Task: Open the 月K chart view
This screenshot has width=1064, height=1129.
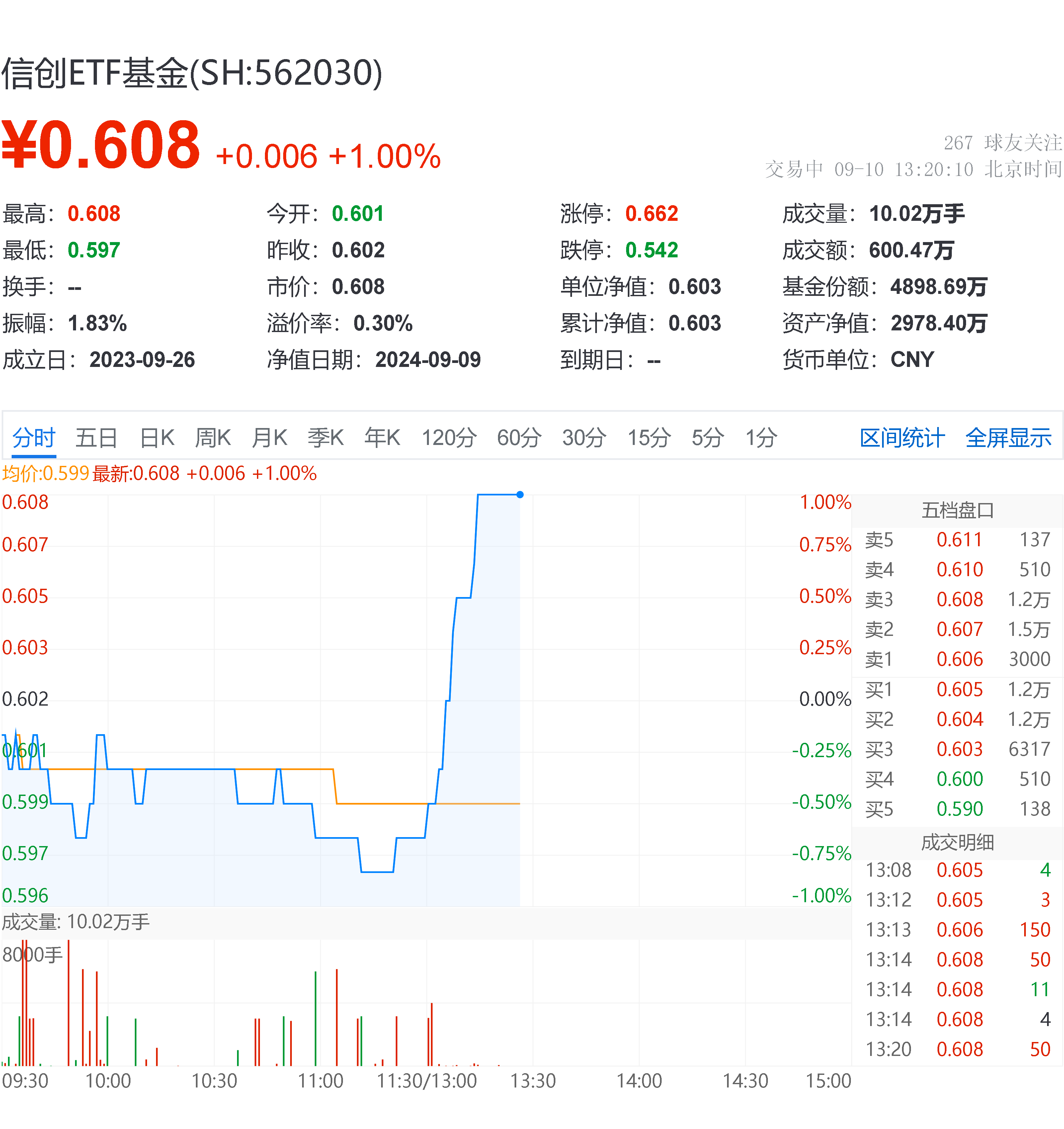Action: tap(269, 437)
